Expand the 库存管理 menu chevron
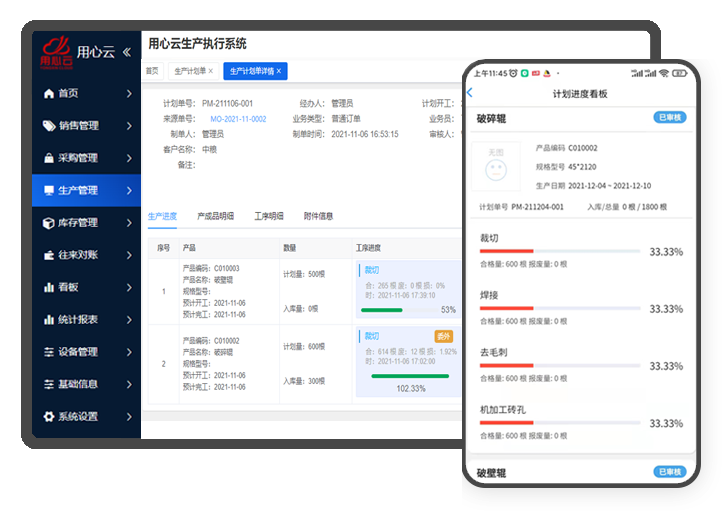The image size is (722, 511). click(x=129, y=223)
